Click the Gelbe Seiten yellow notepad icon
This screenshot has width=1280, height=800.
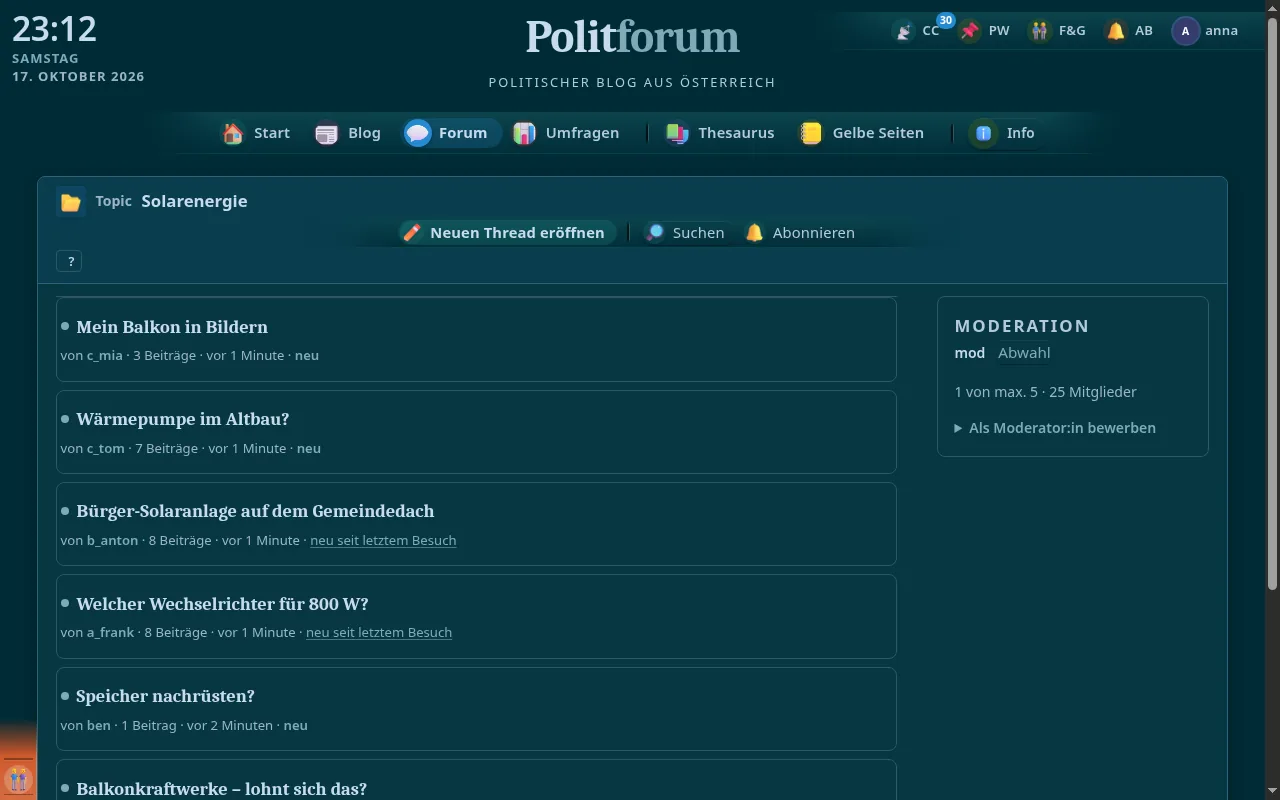pos(812,133)
